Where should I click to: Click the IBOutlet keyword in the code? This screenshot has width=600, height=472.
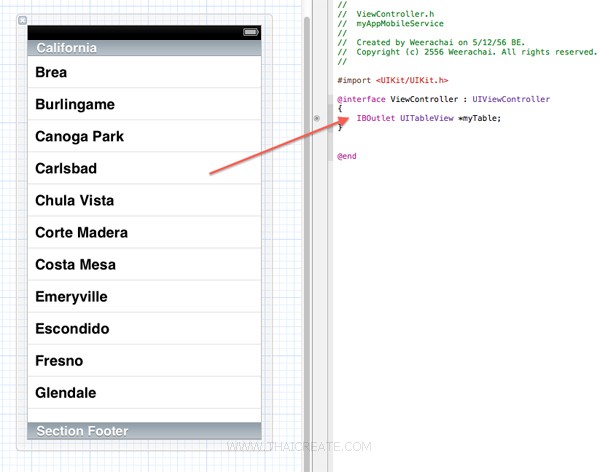[x=375, y=118]
